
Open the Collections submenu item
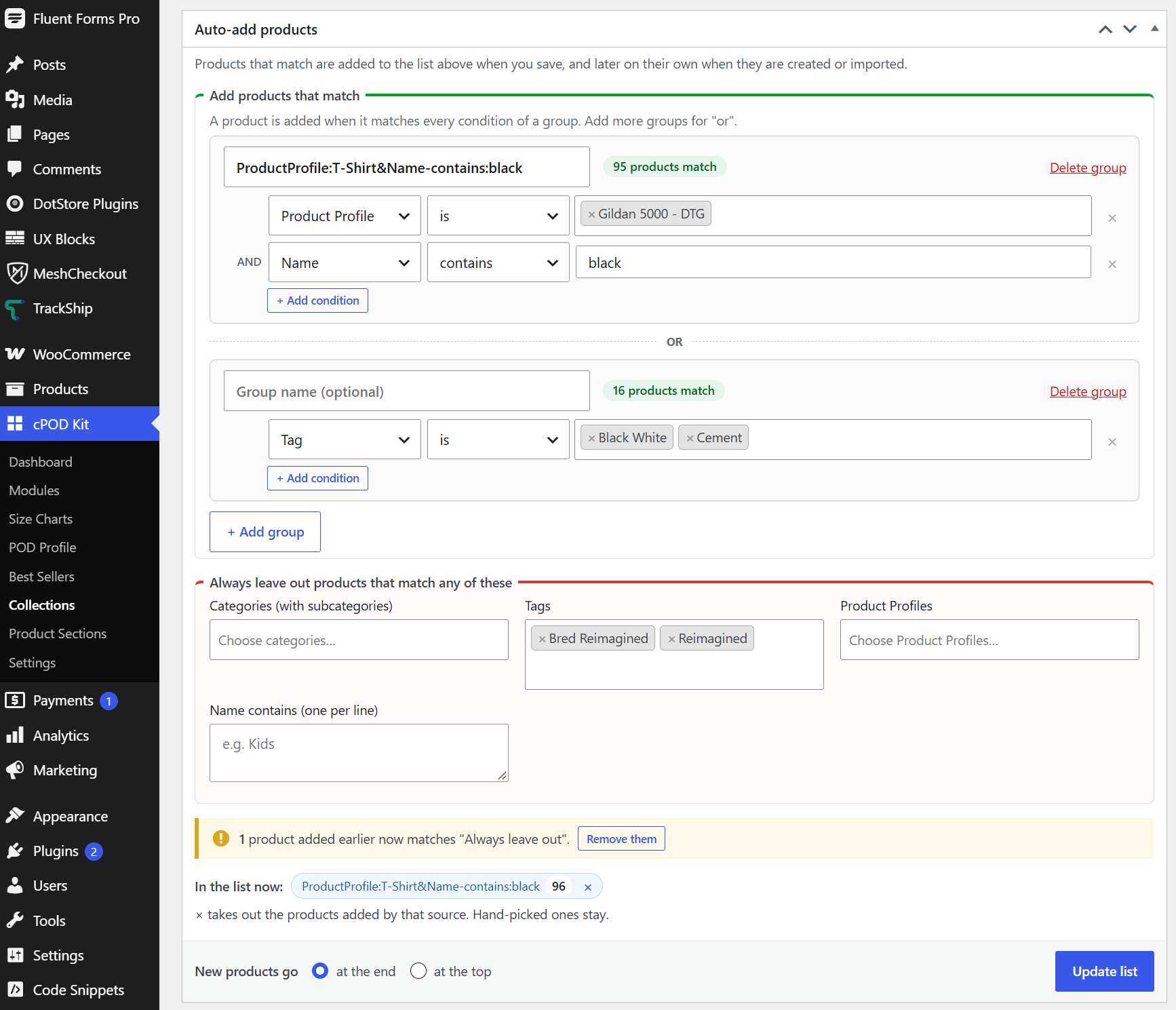[42, 605]
